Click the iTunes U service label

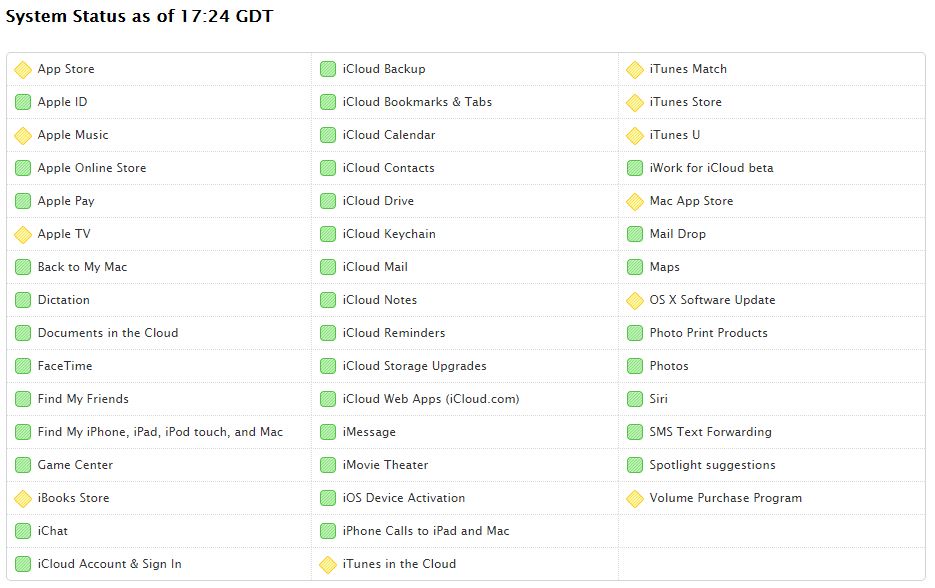674,135
